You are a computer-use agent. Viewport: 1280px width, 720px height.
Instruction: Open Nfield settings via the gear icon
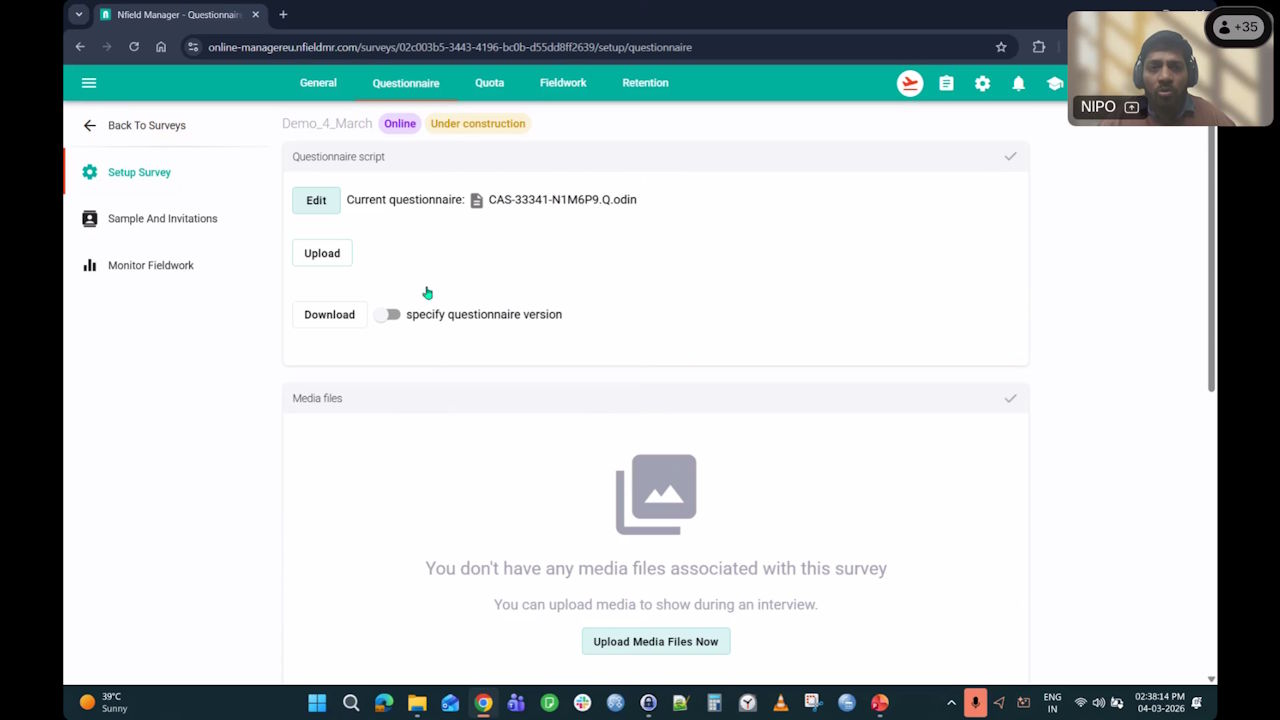(x=982, y=83)
